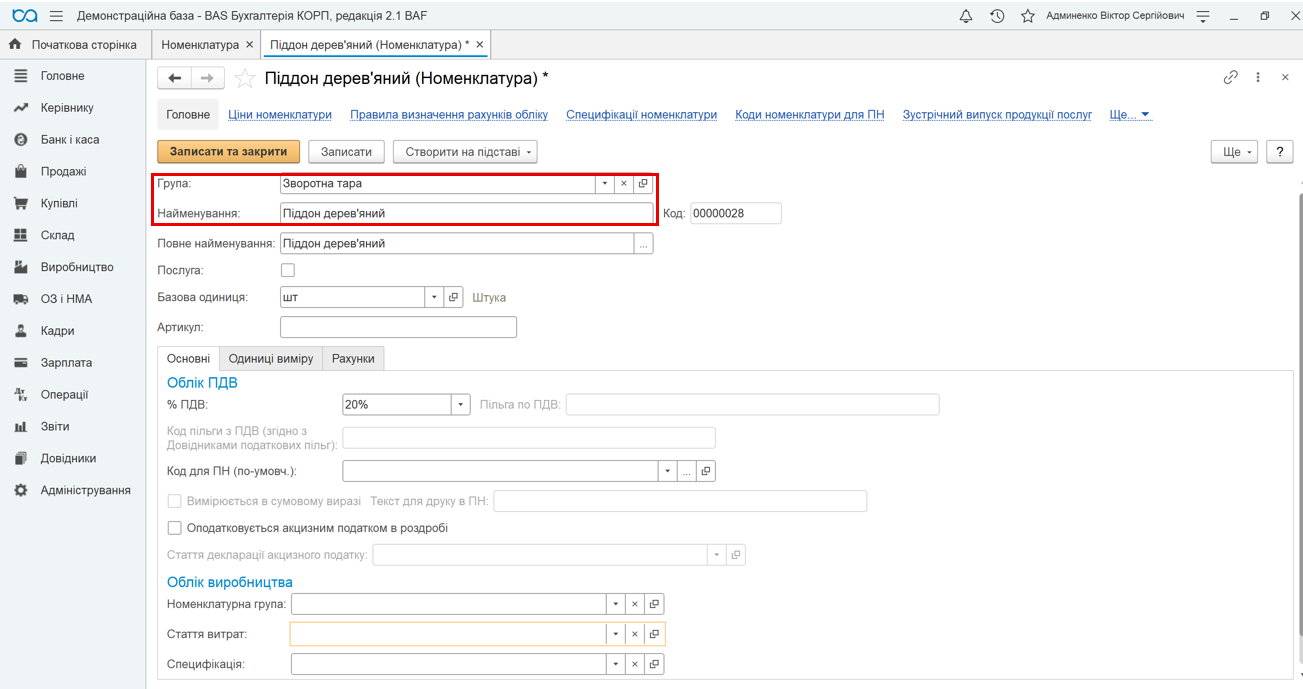
Task: Open Код для ПН item card
Action: click(x=706, y=471)
